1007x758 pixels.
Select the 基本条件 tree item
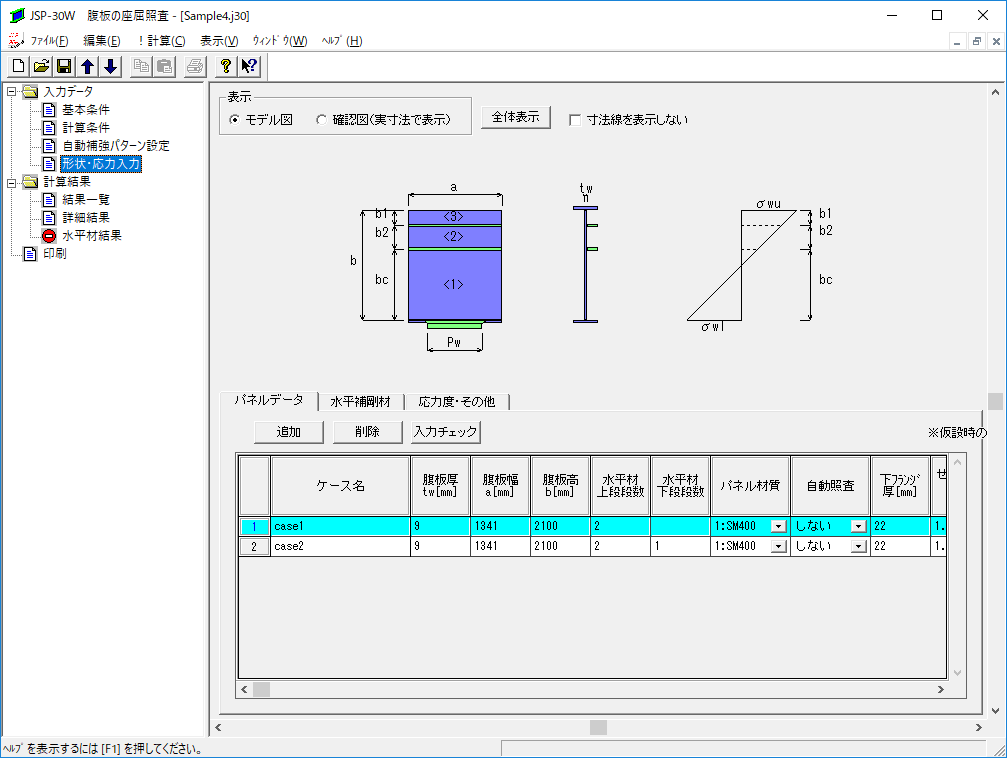point(85,110)
